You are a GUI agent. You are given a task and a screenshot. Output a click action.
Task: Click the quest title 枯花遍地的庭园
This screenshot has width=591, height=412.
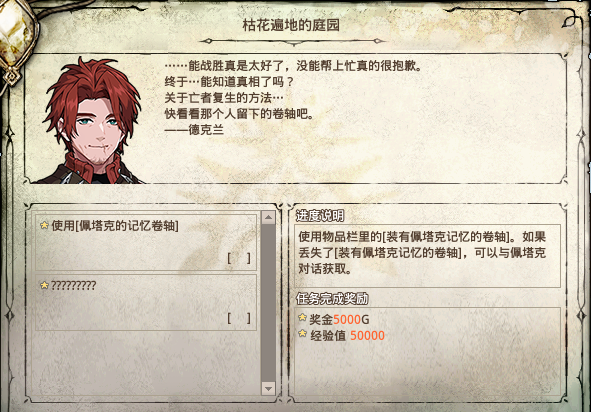tap(291, 25)
